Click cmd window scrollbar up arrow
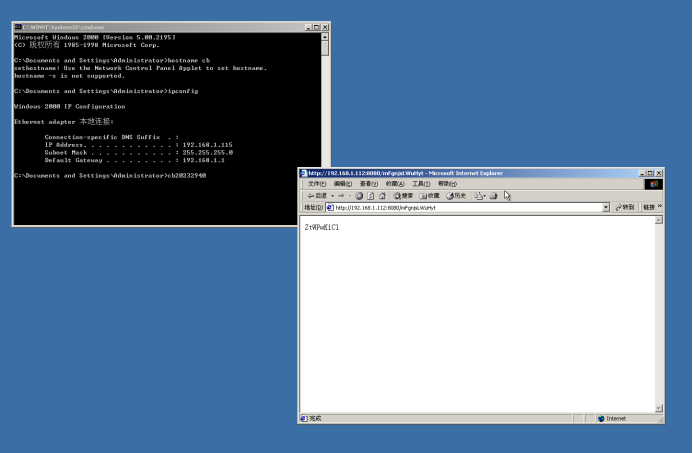 pos(325,37)
